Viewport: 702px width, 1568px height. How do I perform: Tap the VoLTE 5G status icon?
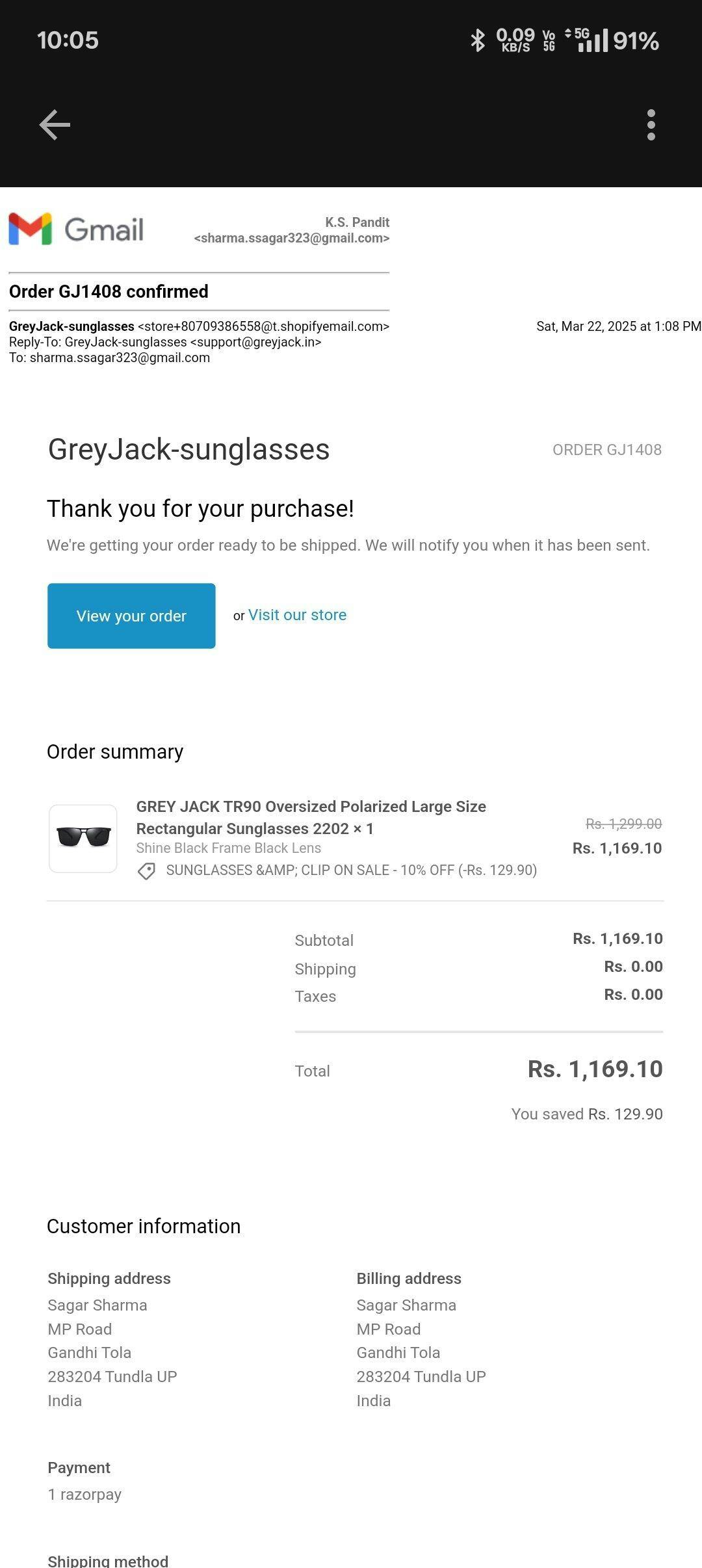549,40
